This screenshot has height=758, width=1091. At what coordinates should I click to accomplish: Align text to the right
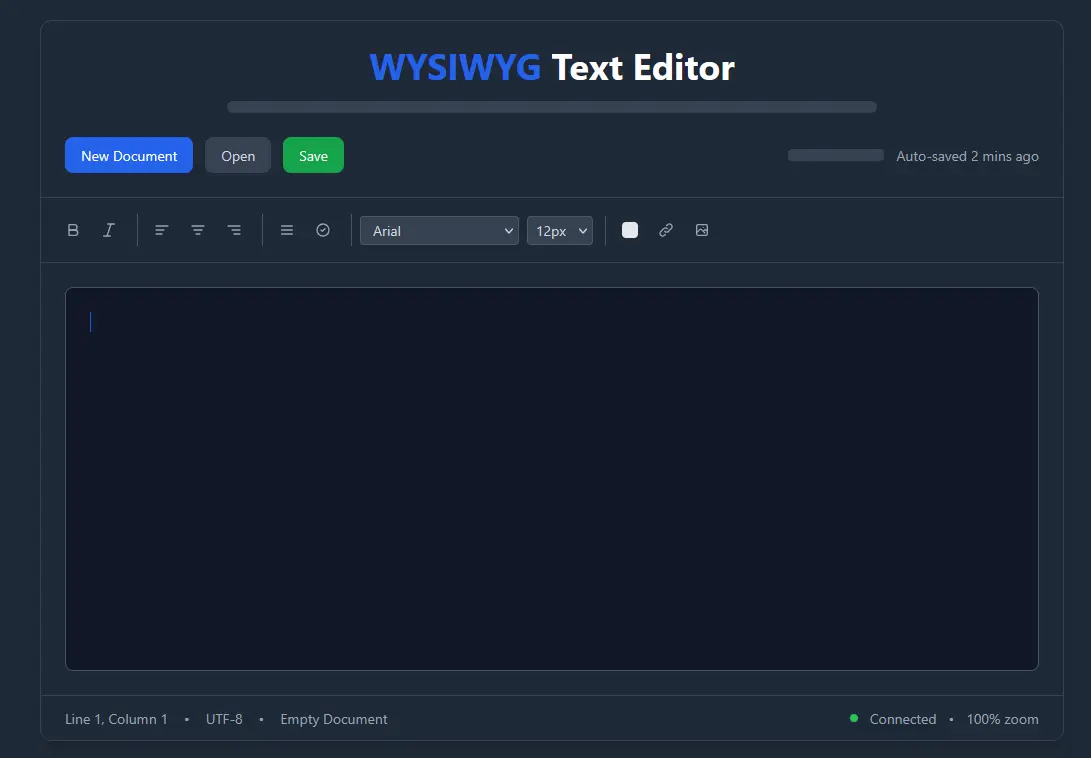234,230
